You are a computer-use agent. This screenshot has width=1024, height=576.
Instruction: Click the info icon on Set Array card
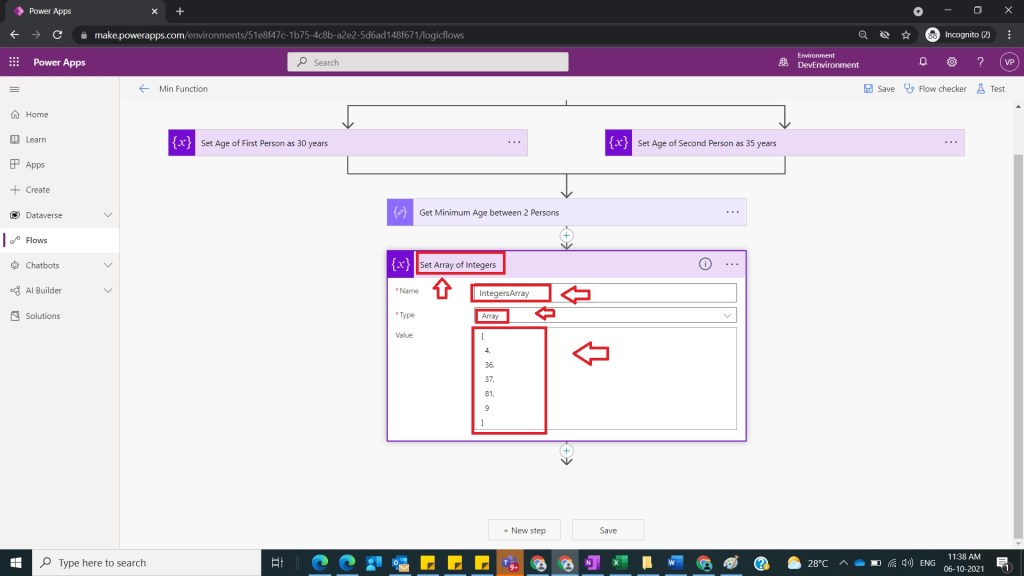(x=705, y=264)
